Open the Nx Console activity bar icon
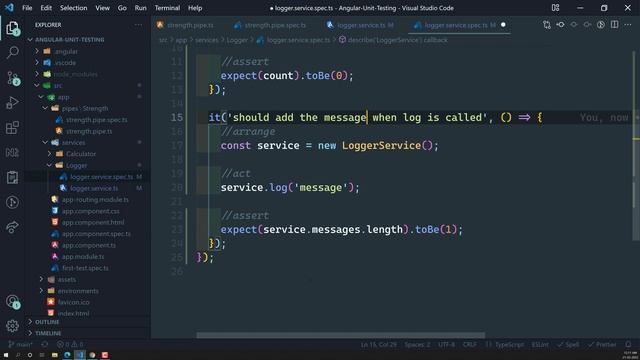The image size is (640, 360). [12, 153]
